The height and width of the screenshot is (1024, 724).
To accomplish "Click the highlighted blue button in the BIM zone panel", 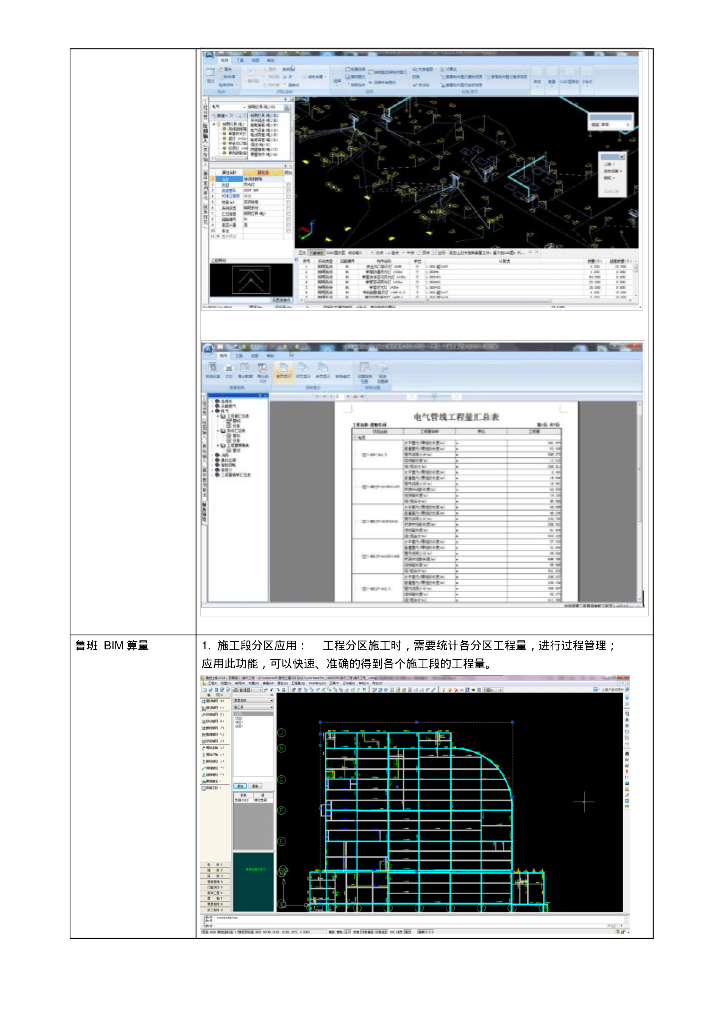I will [x=240, y=785].
